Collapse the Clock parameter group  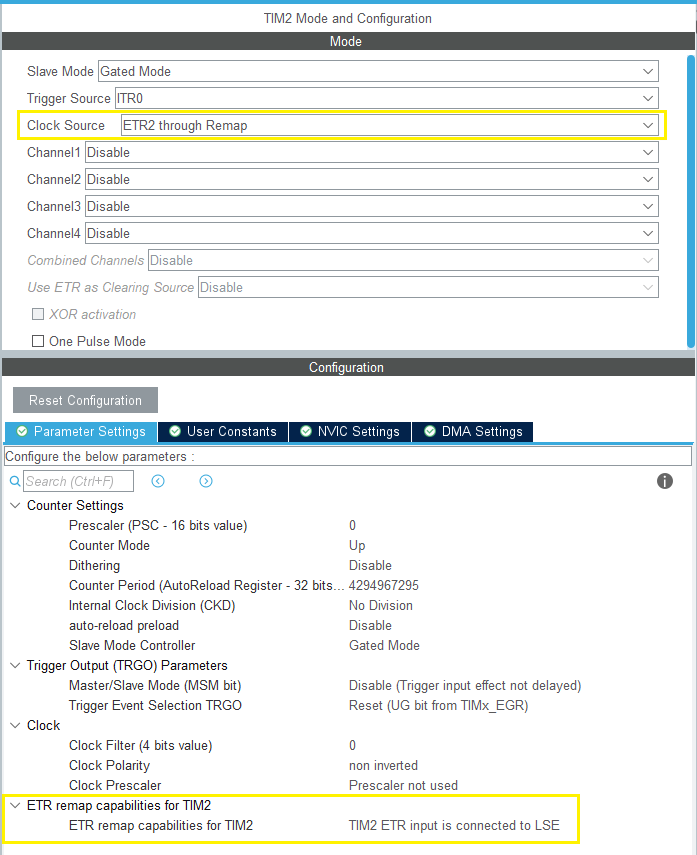[x=15, y=725]
